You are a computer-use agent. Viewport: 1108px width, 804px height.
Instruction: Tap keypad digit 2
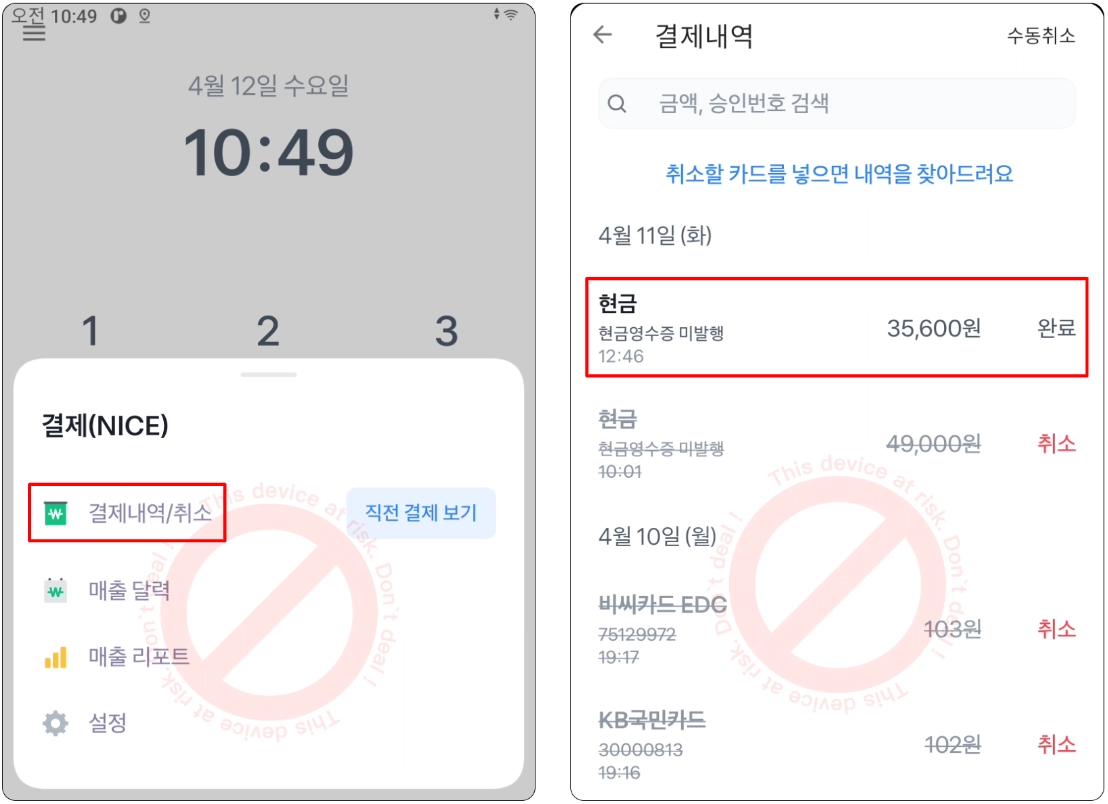coord(268,331)
